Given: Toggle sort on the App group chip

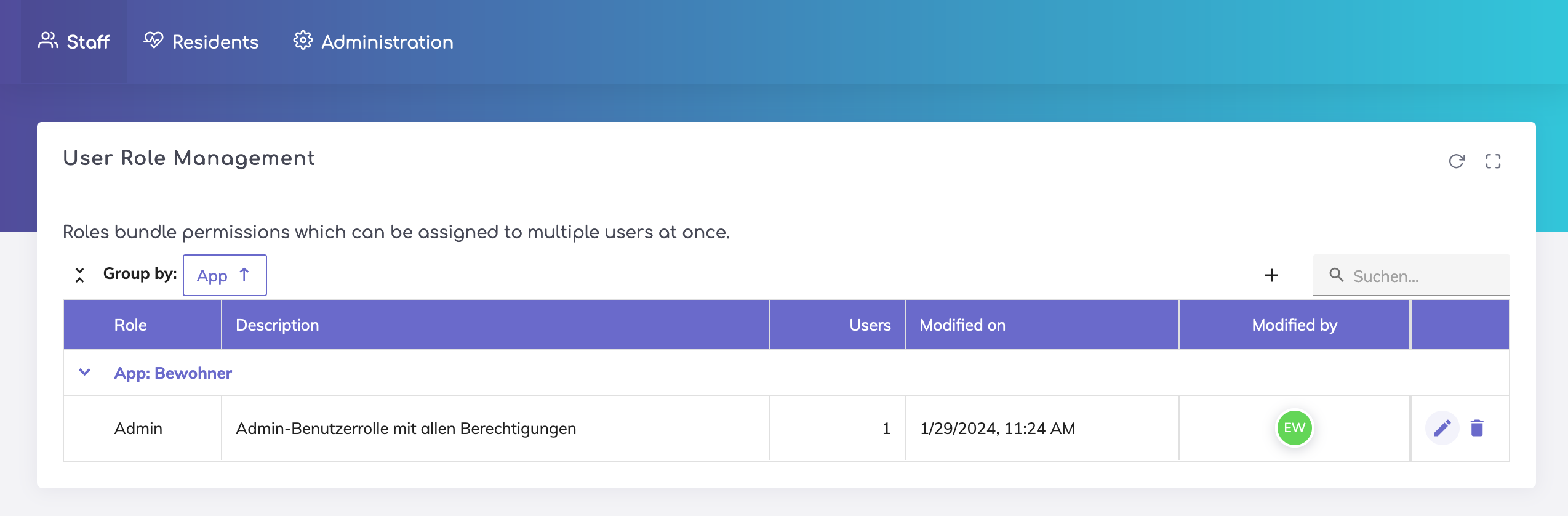Looking at the screenshot, I should pos(225,275).
